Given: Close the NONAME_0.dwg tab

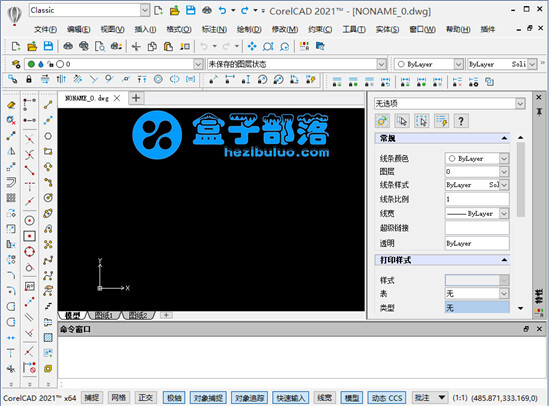Looking at the screenshot, I should click(x=117, y=98).
